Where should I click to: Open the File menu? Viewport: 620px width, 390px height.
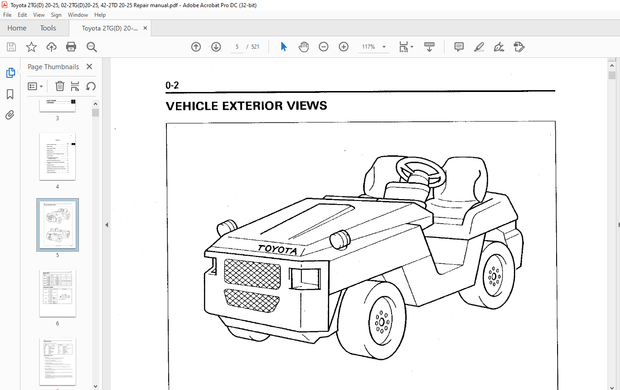pos(7,15)
